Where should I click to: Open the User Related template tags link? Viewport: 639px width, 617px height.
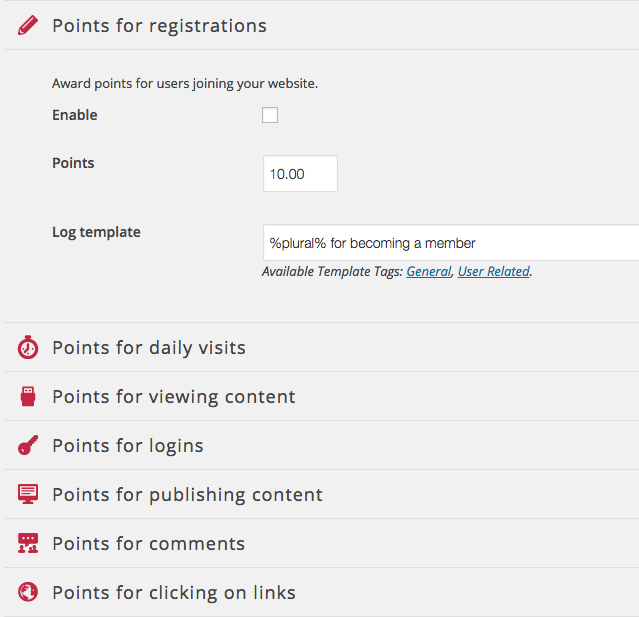click(x=494, y=271)
